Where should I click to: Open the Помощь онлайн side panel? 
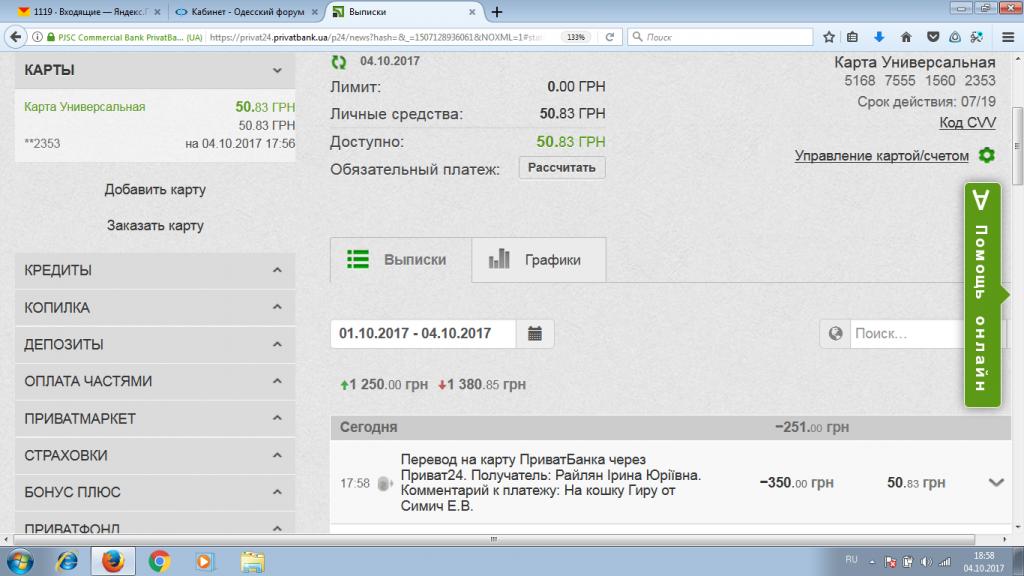click(983, 295)
